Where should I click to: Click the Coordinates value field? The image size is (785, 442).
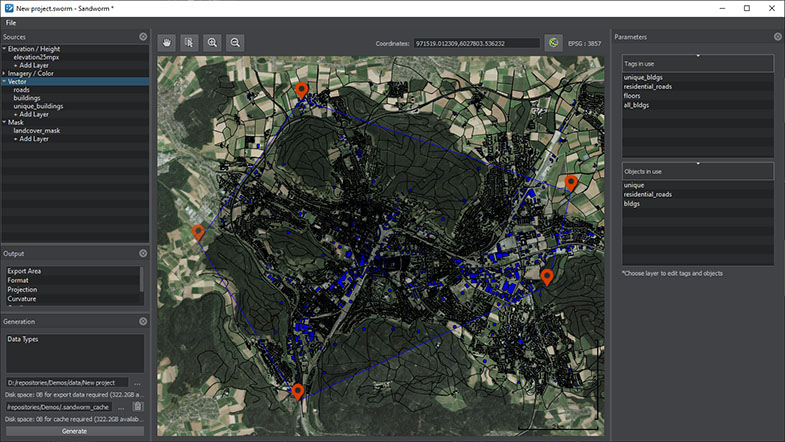[x=477, y=44]
